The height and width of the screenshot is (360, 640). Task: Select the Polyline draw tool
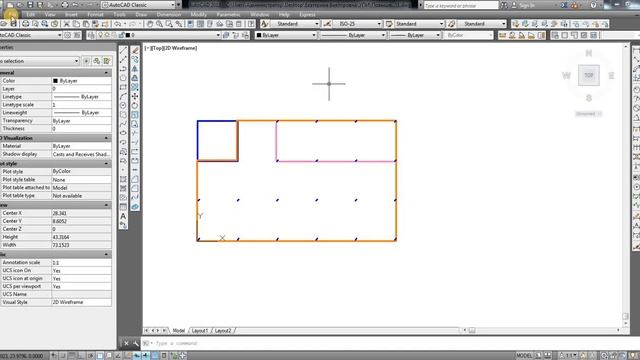click(x=123, y=69)
